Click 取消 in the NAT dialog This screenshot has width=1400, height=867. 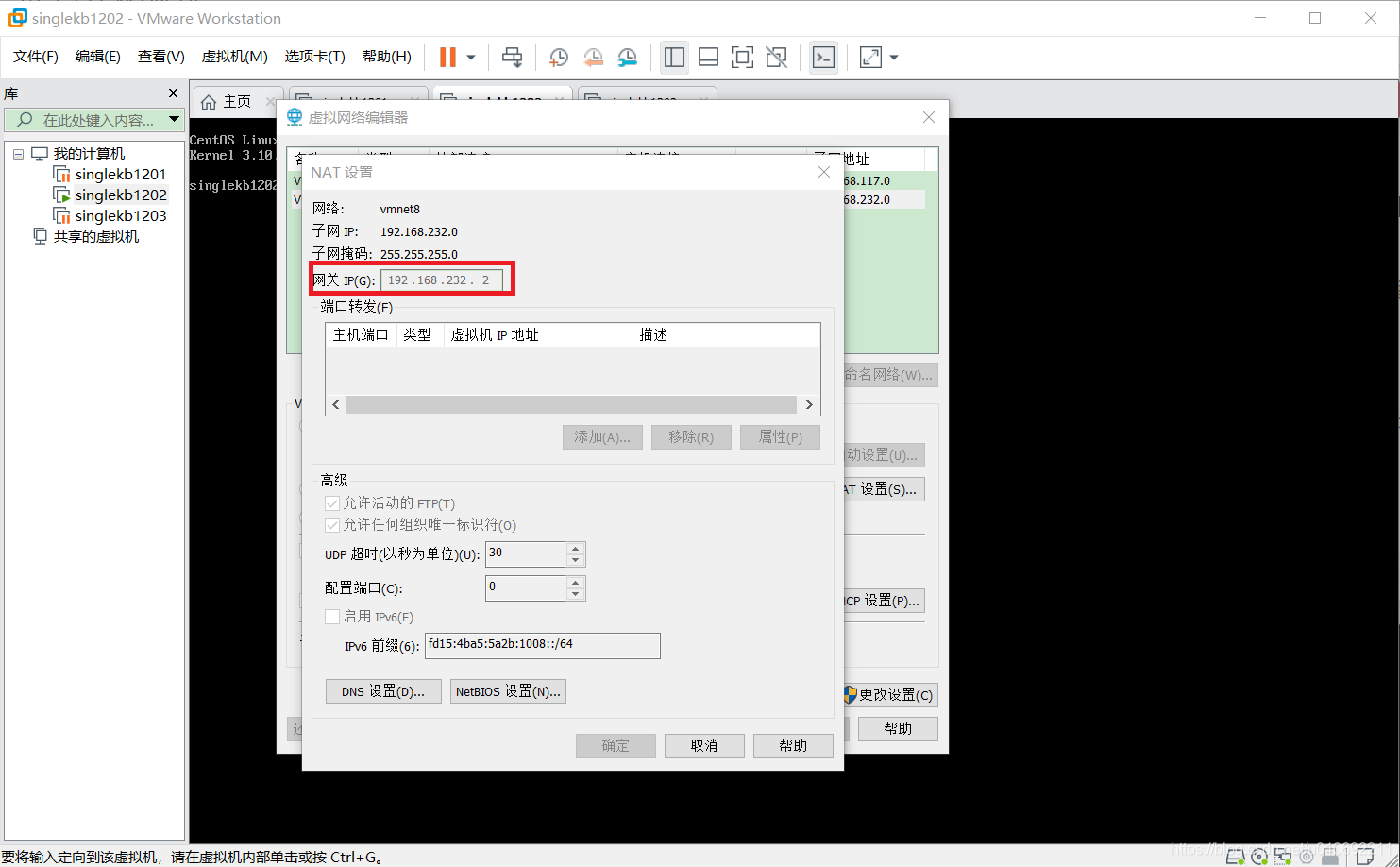click(704, 746)
